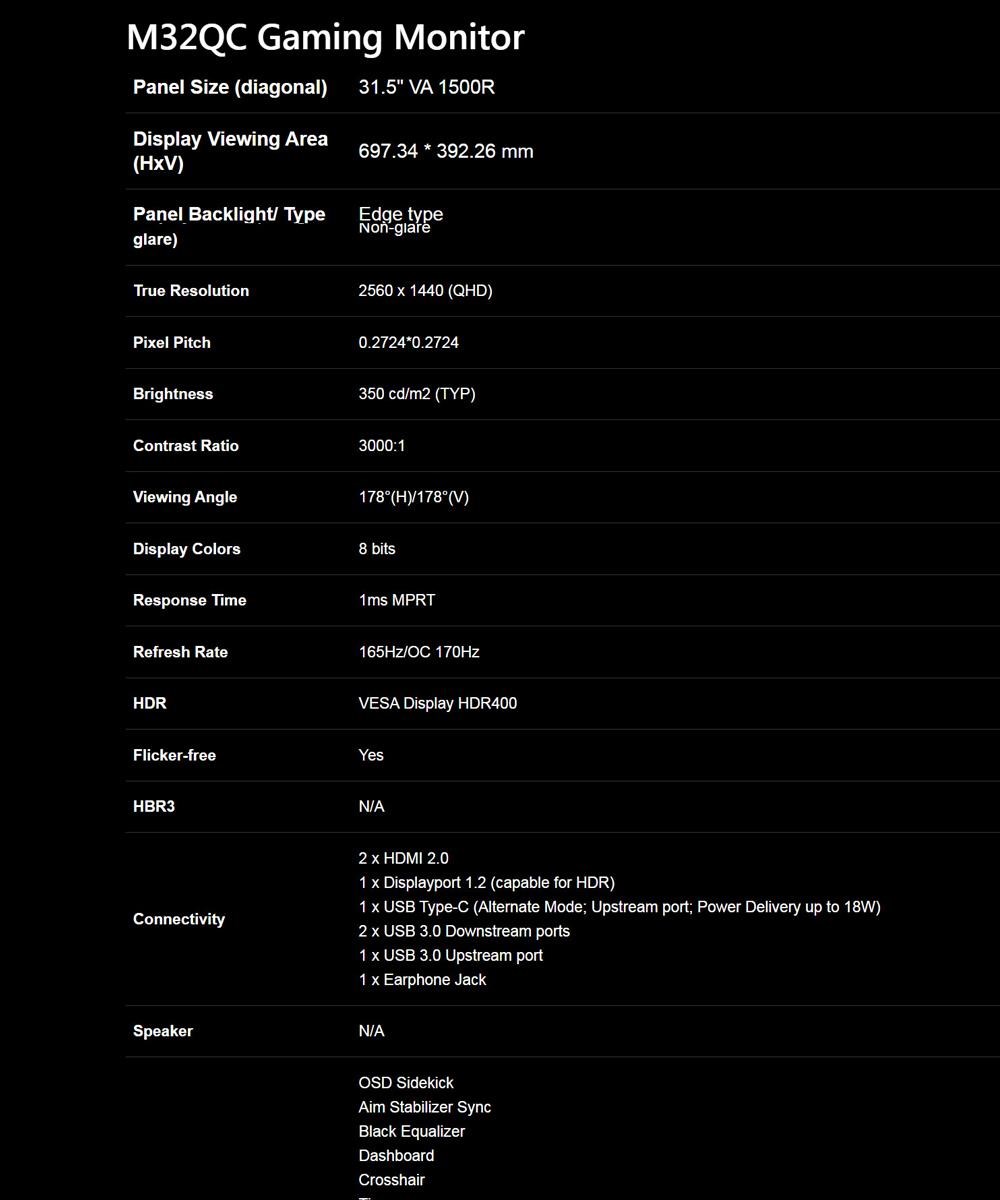Click the VESA Display HDR400 text
This screenshot has width=1000, height=1200.
coord(438,704)
